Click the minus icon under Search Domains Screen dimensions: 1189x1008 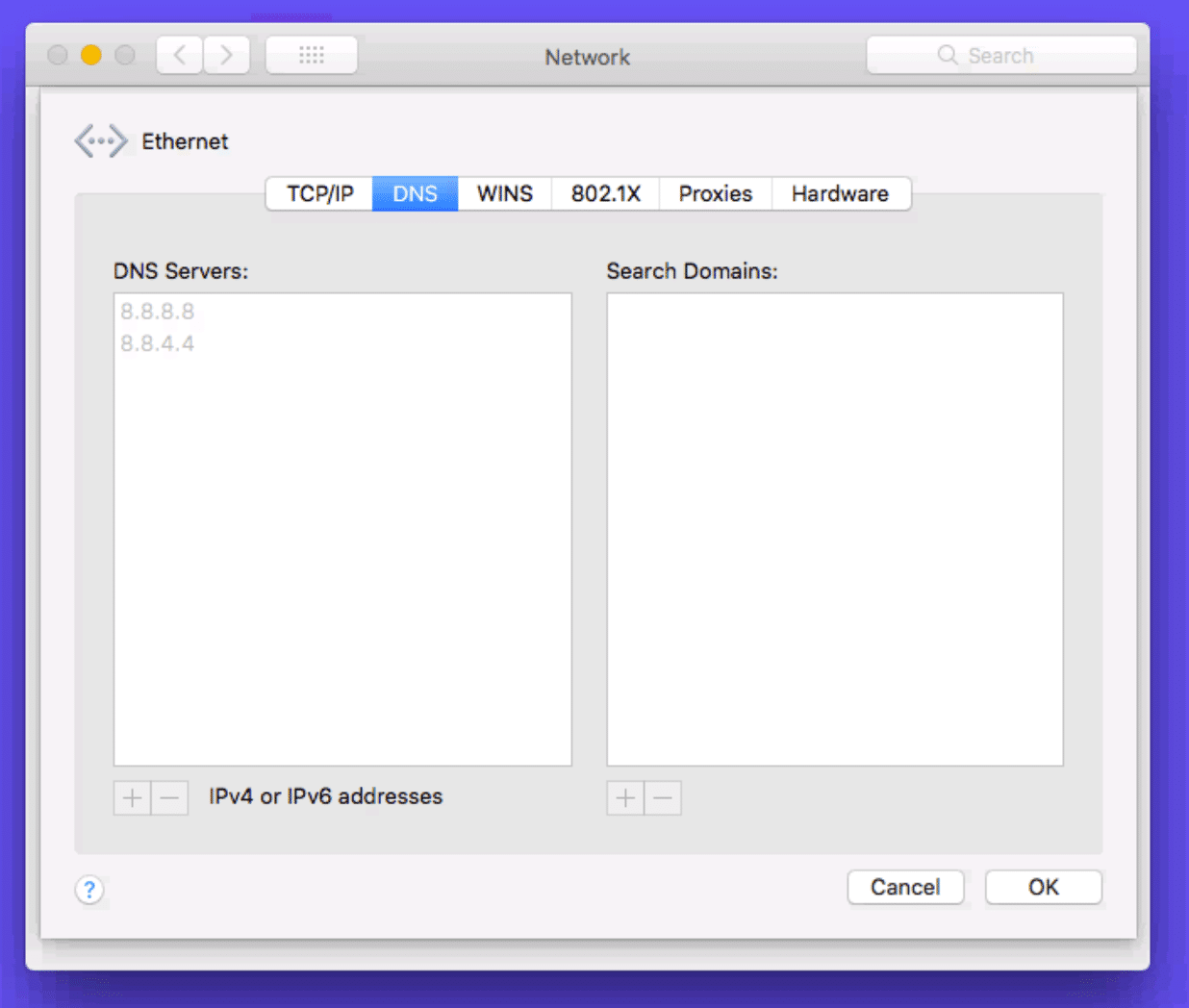pos(662,797)
